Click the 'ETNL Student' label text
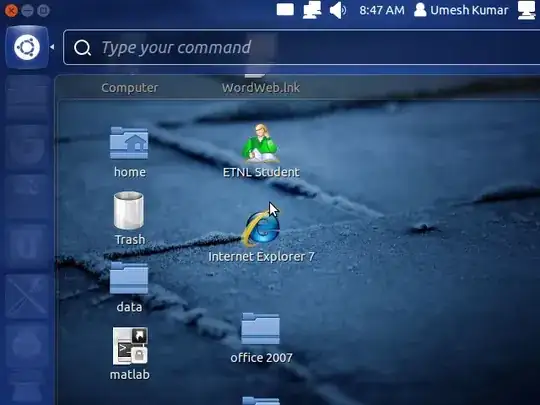This screenshot has height=405, width=540. (261, 172)
